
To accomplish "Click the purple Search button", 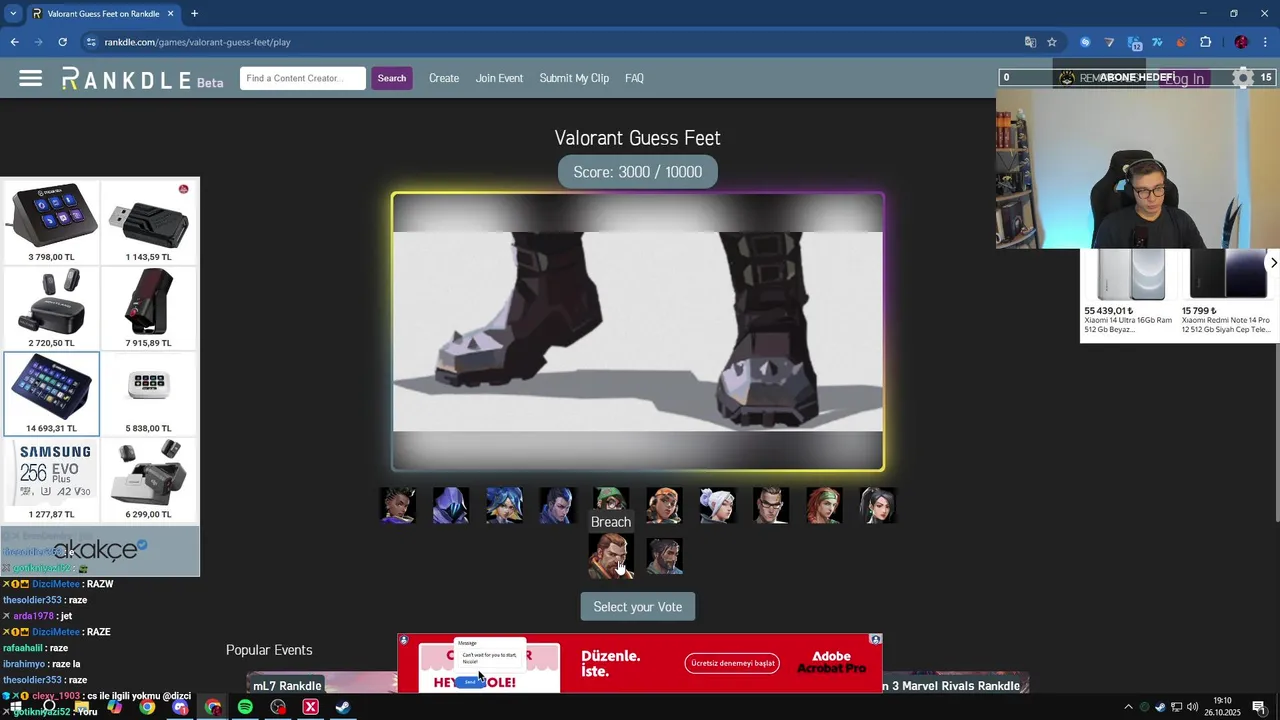I will (x=392, y=78).
